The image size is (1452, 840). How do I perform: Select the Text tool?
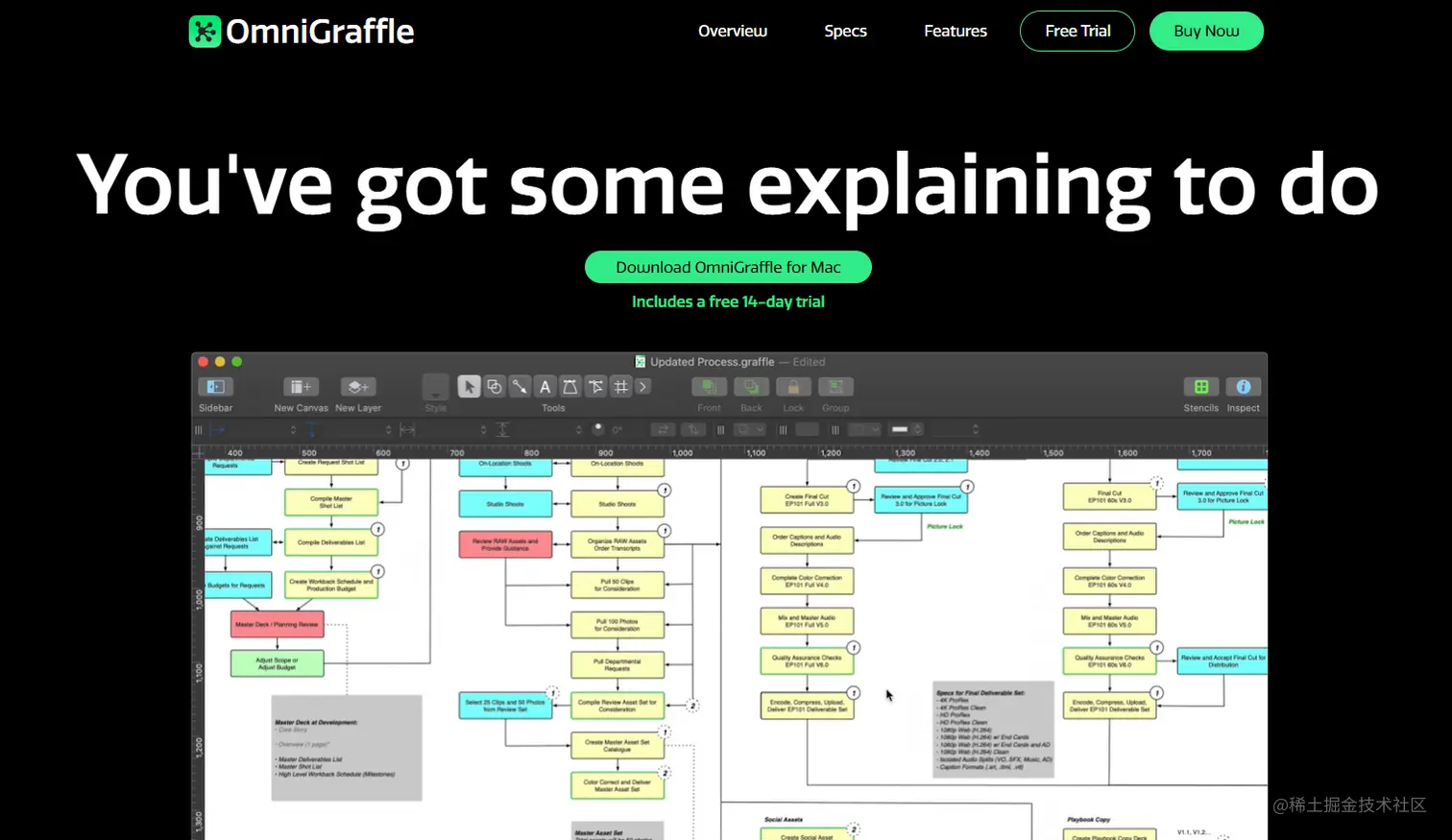point(544,387)
